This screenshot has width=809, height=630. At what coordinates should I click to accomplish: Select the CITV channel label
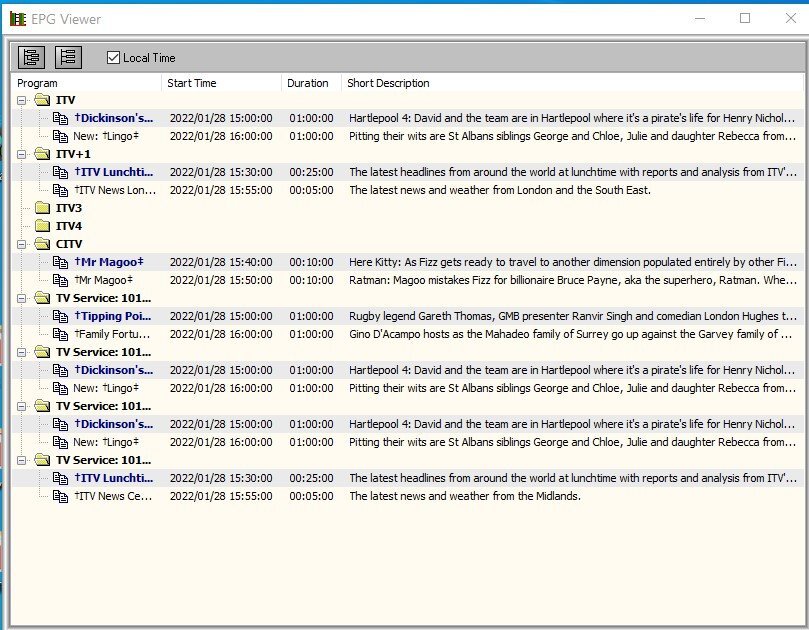(x=69, y=244)
